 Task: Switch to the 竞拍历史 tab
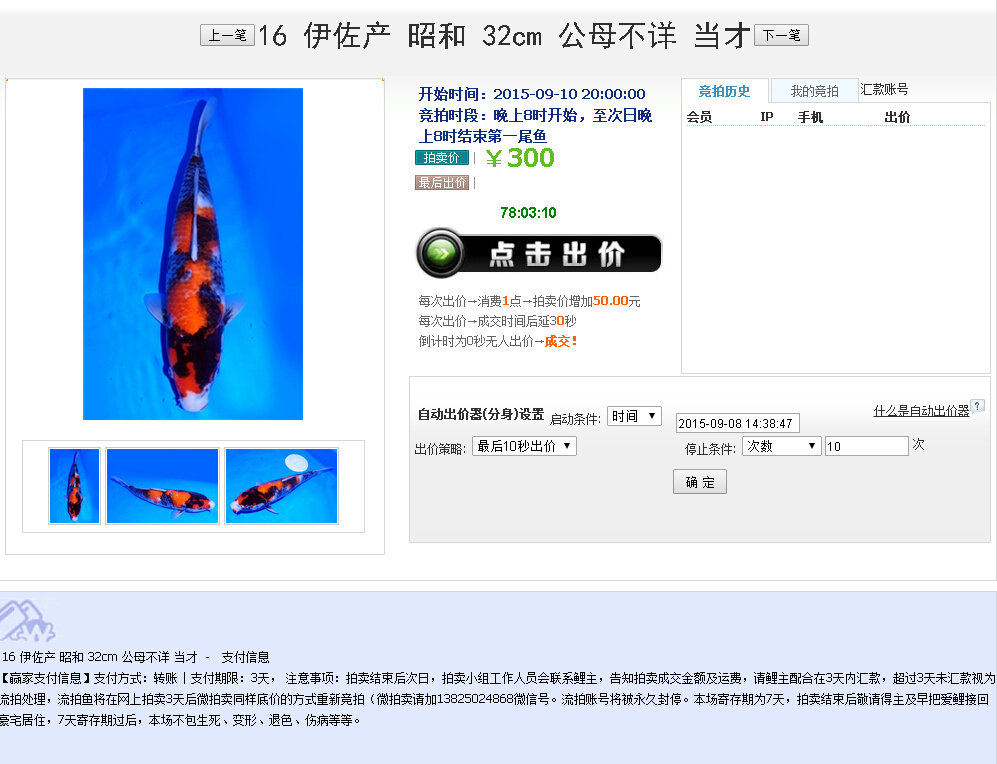(x=724, y=92)
